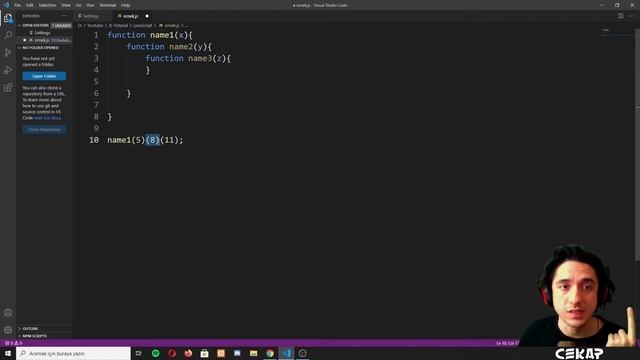Viewport: 640px width, 360px height.
Task: Open the Source Control view
Action: (x=8, y=53)
